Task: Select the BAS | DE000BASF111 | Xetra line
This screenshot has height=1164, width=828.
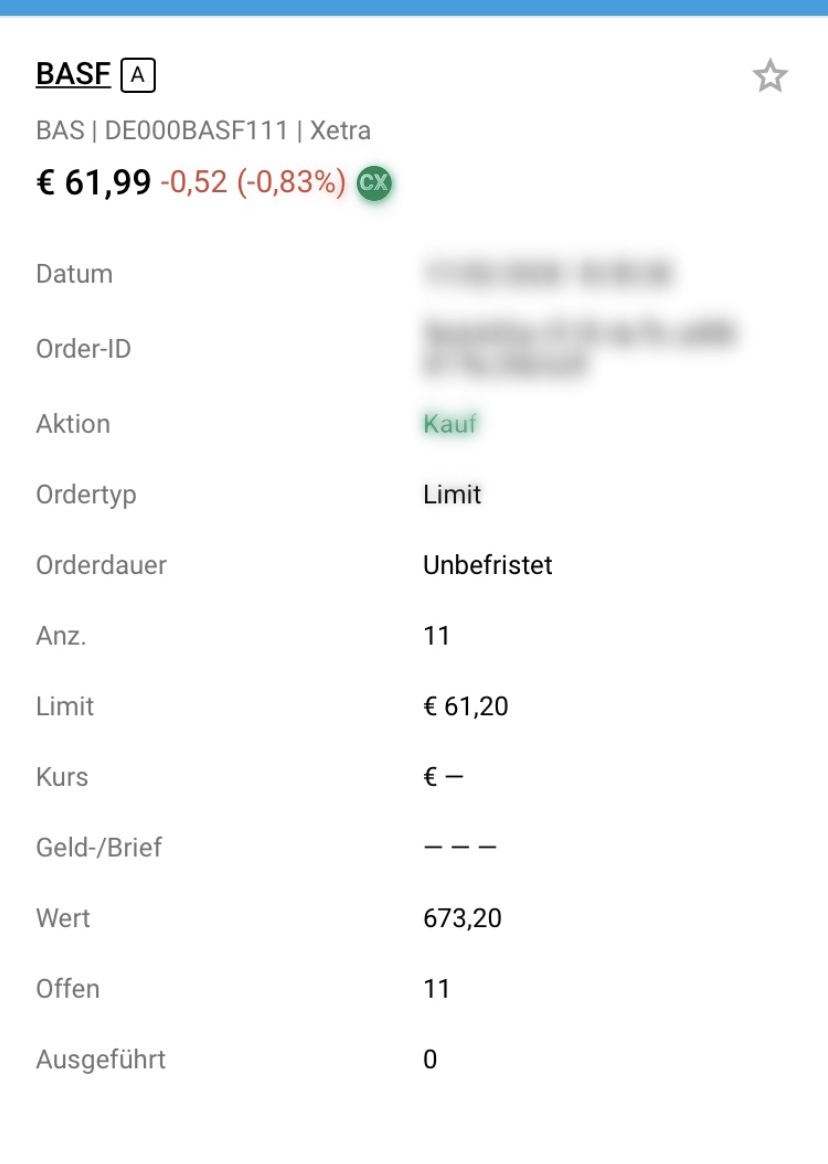Action: [203, 130]
